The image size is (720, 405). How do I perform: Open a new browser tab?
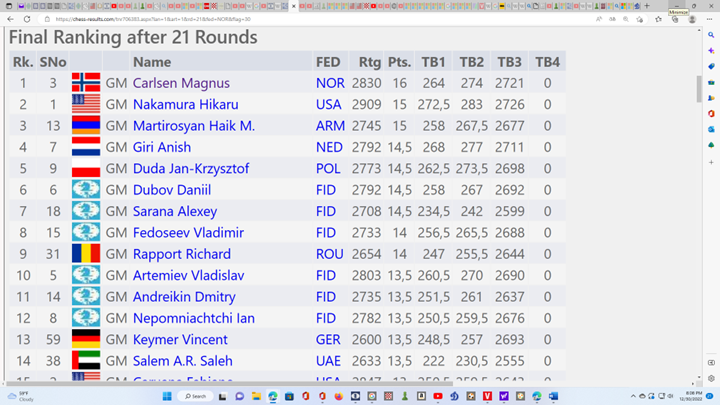point(646,6)
